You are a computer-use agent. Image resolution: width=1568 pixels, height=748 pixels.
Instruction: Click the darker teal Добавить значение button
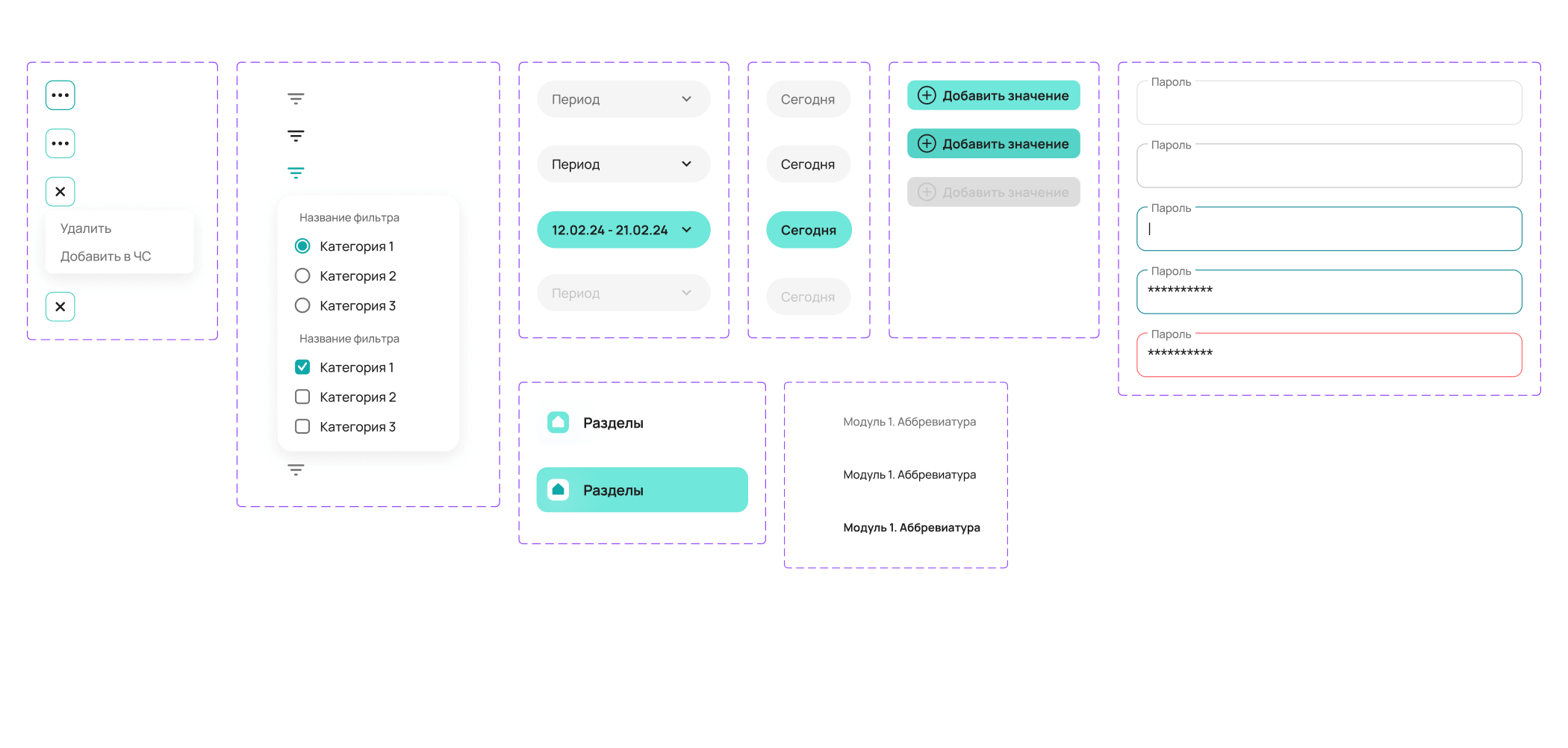click(994, 143)
